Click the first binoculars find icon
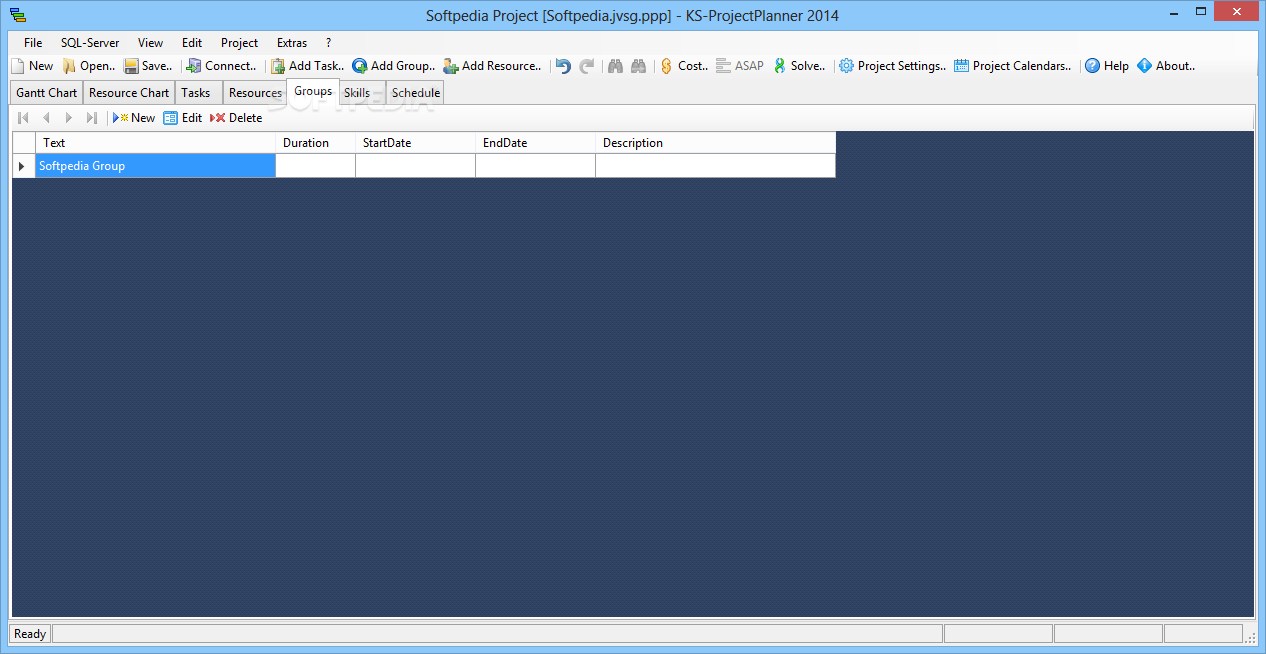 [x=615, y=66]
